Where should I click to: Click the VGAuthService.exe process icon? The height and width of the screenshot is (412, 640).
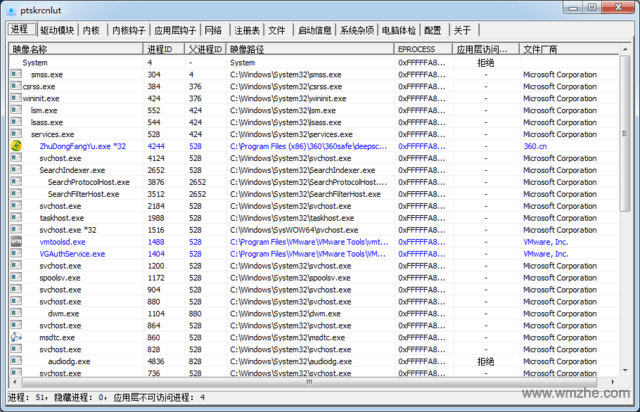pyautogui.click(x=16, y=254)
